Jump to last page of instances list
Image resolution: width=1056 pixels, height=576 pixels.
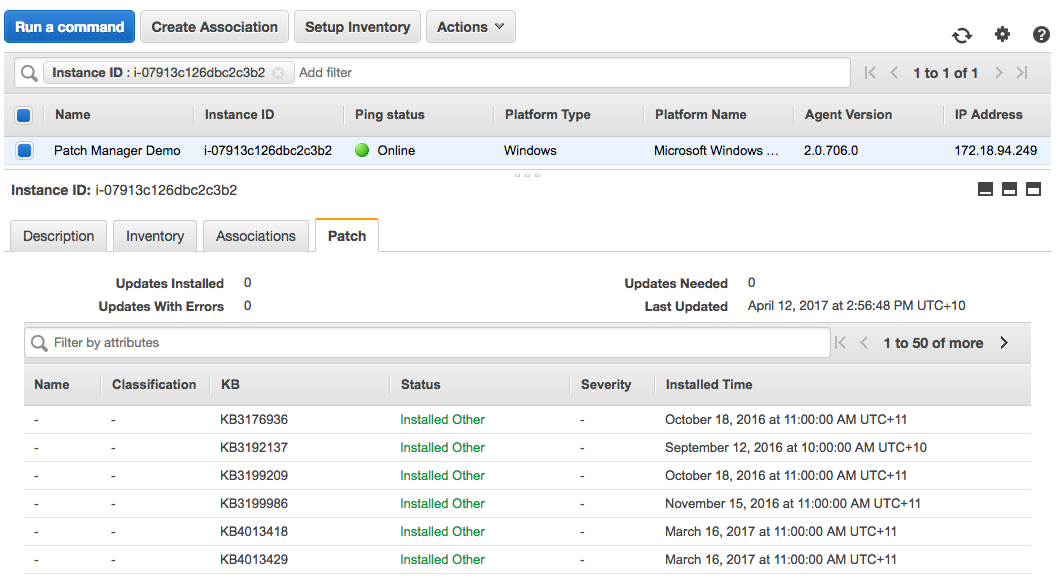coord(1022,73)
